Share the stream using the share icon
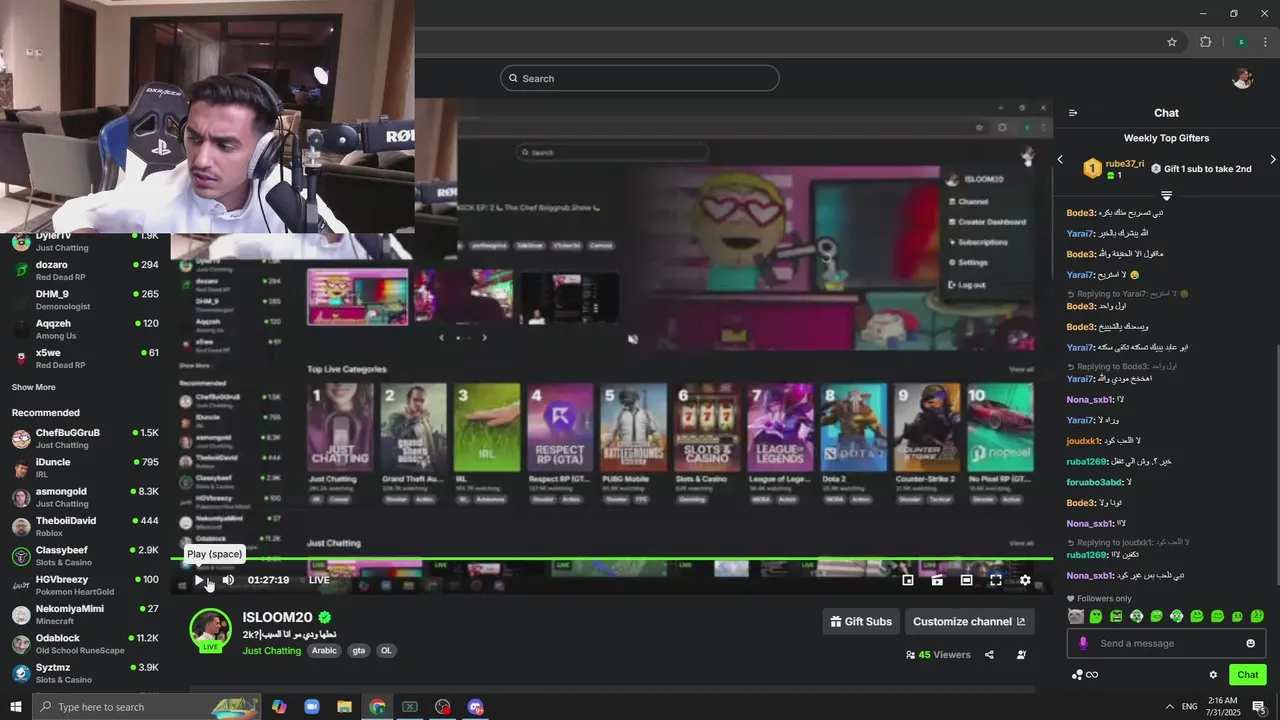Screen dimensions: 1280x720 tap(989, 655)
